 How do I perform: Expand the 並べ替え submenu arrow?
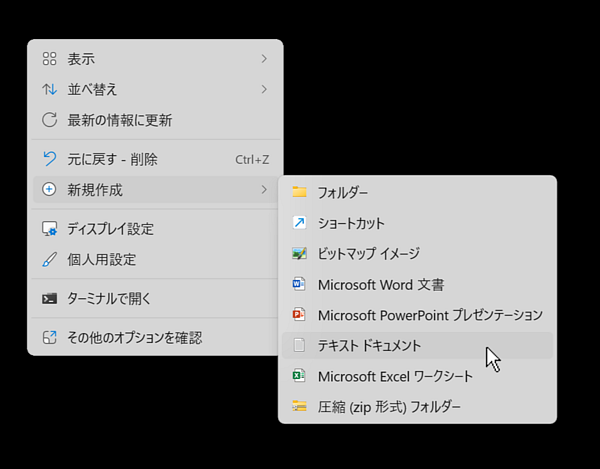pyautogui.click(x=264, y=89)
